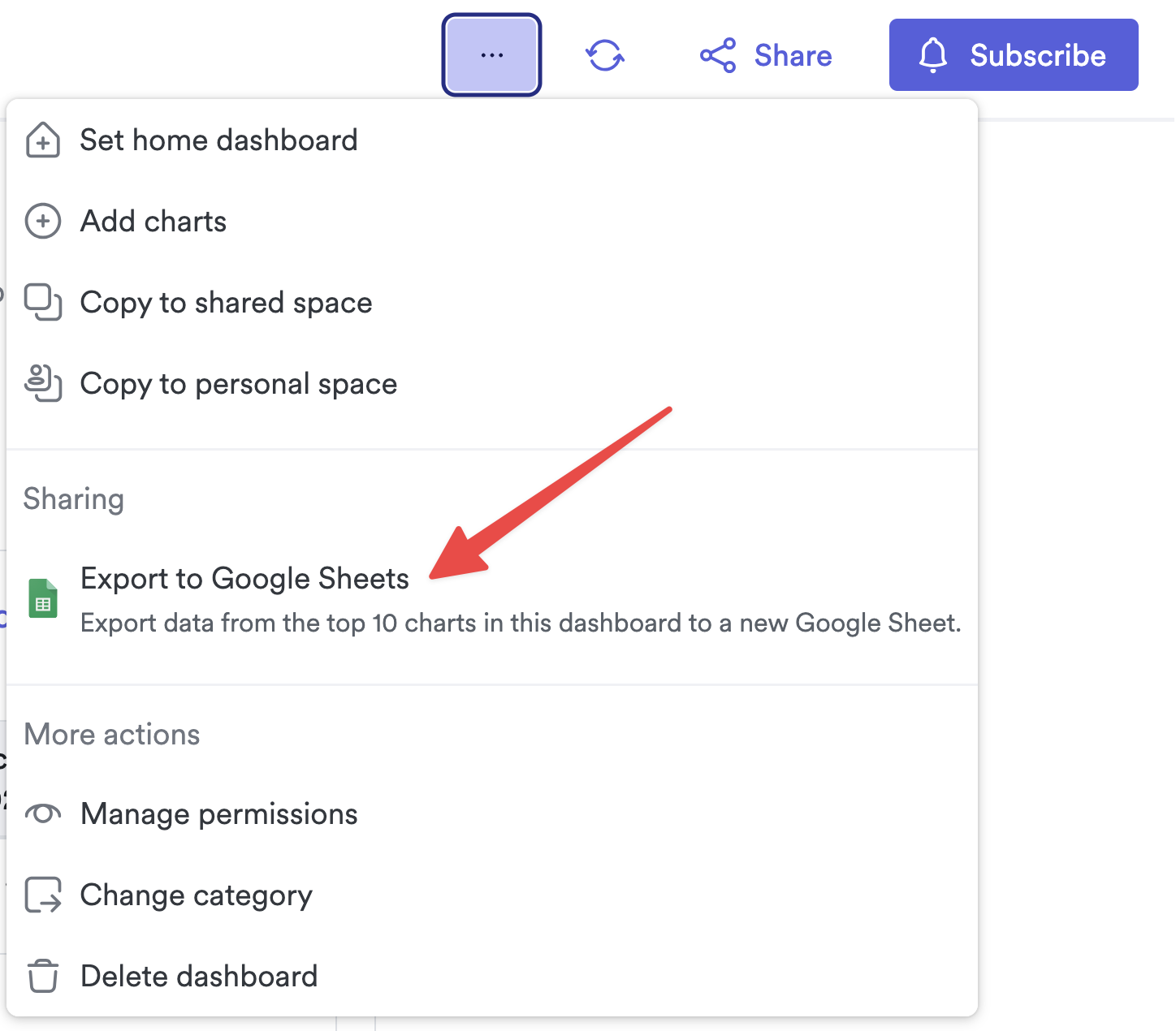Choose Copy to shared space
This screenshot has height=1031, width=1176.
point(226,303)
